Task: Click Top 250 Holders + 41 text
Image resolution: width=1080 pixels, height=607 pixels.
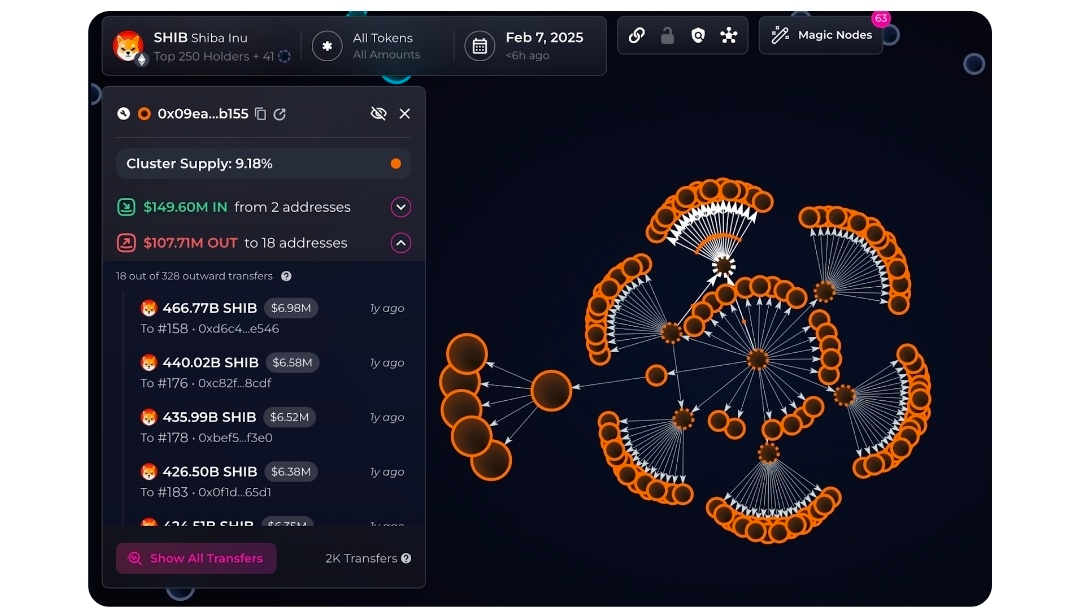Action: 214,56
